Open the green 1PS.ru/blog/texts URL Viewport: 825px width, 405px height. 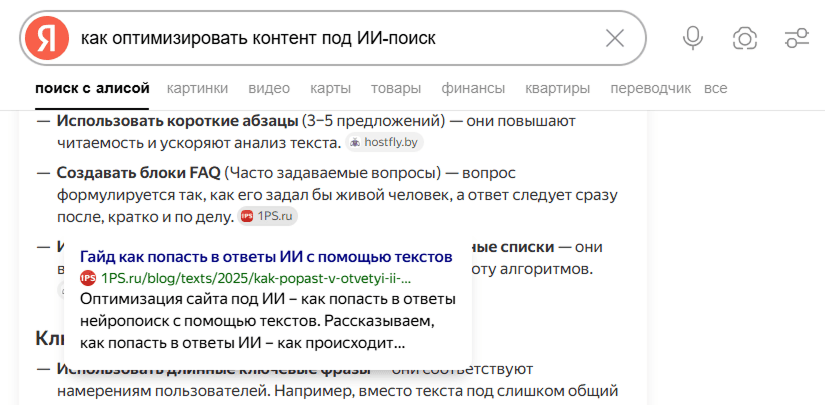click(256, 278)
